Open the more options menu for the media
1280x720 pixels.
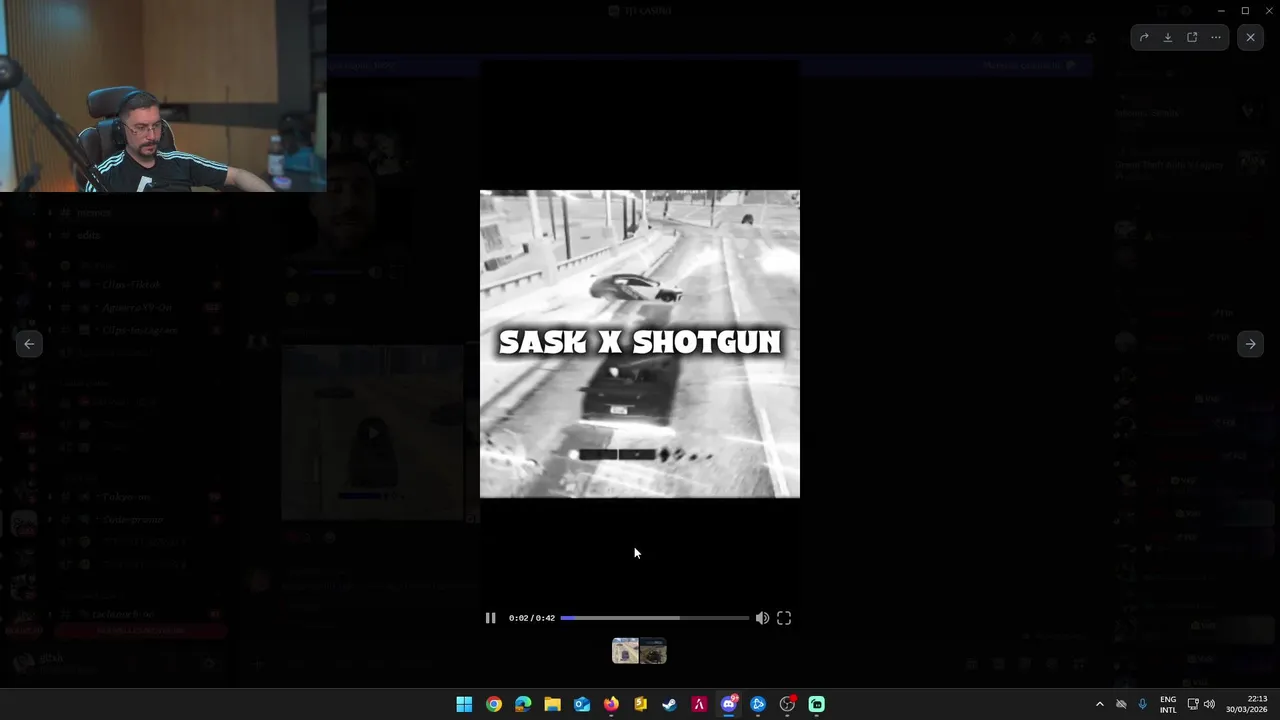pos(1216,37)
